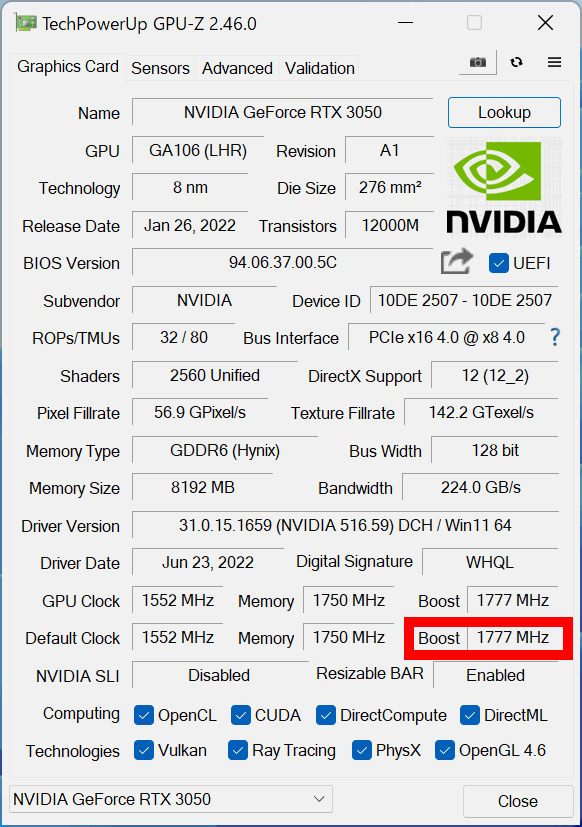The height and width of the screenshot is (827, 582).
Task: Open the GPU selection dropdown at the bottom
Action: 170,799
